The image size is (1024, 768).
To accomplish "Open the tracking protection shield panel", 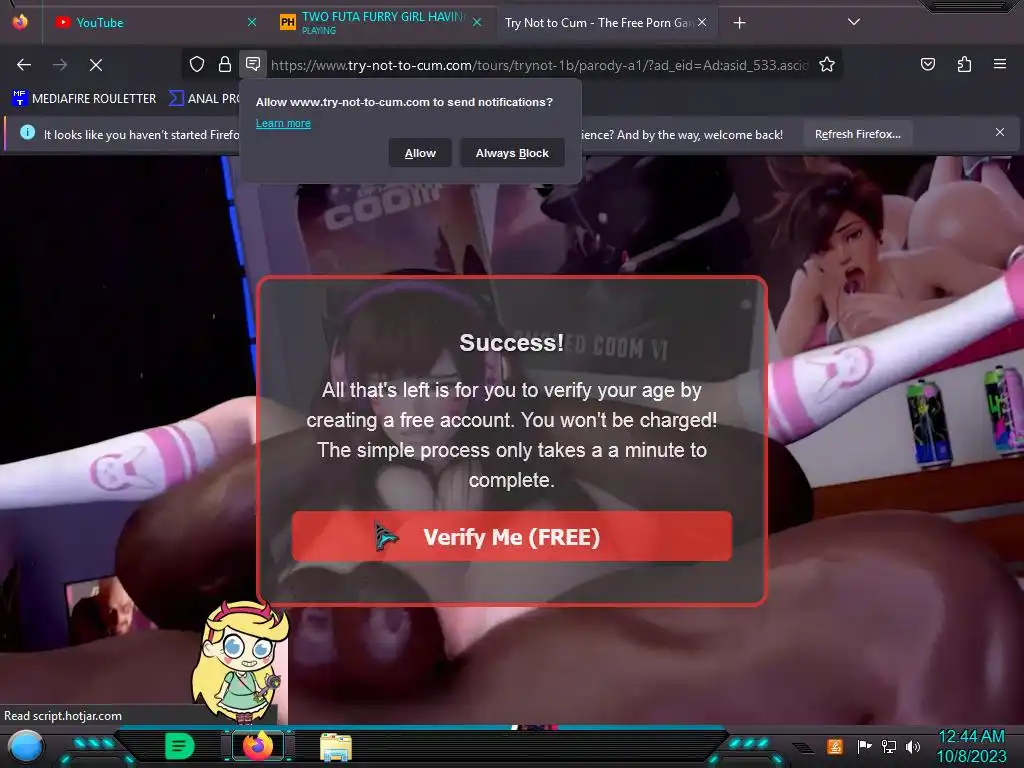I will point(197,64).
